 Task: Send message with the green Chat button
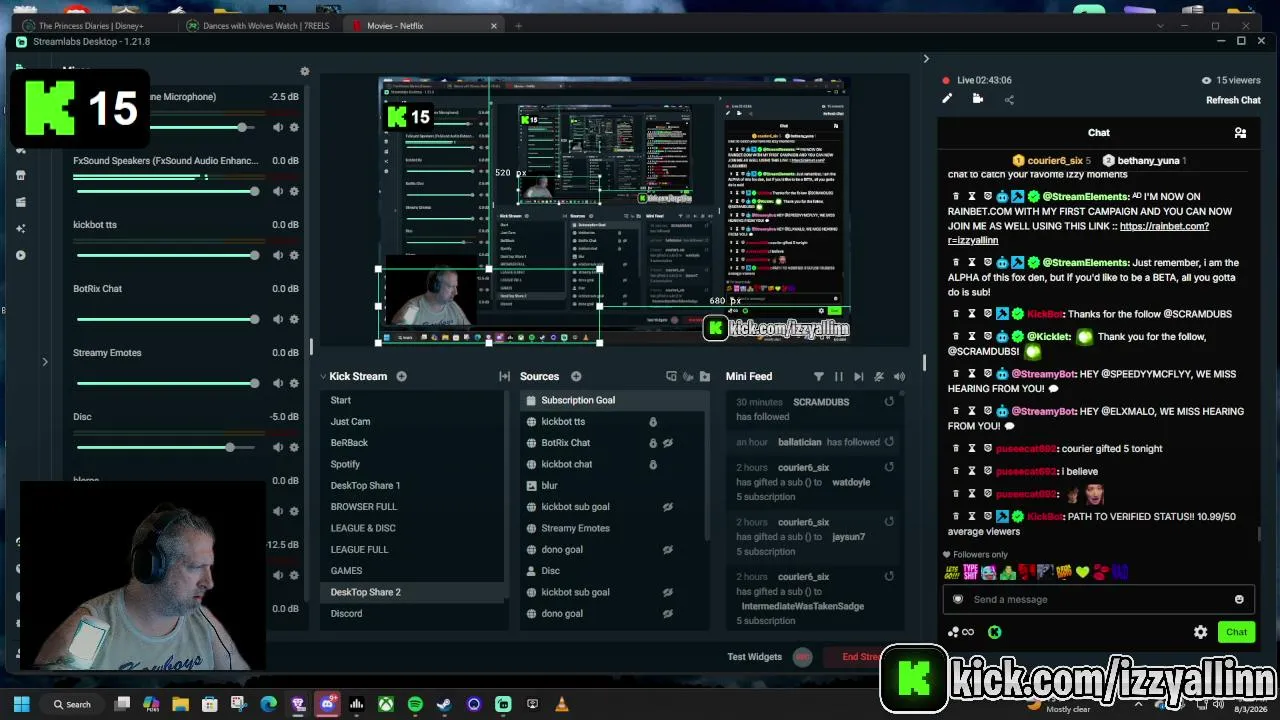1237,632
